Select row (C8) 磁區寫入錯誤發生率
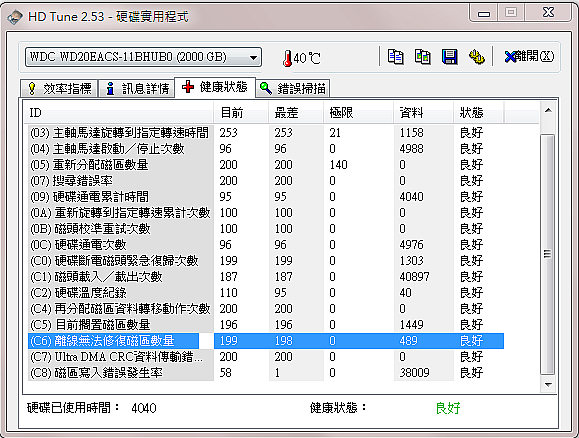 [266, 373]
